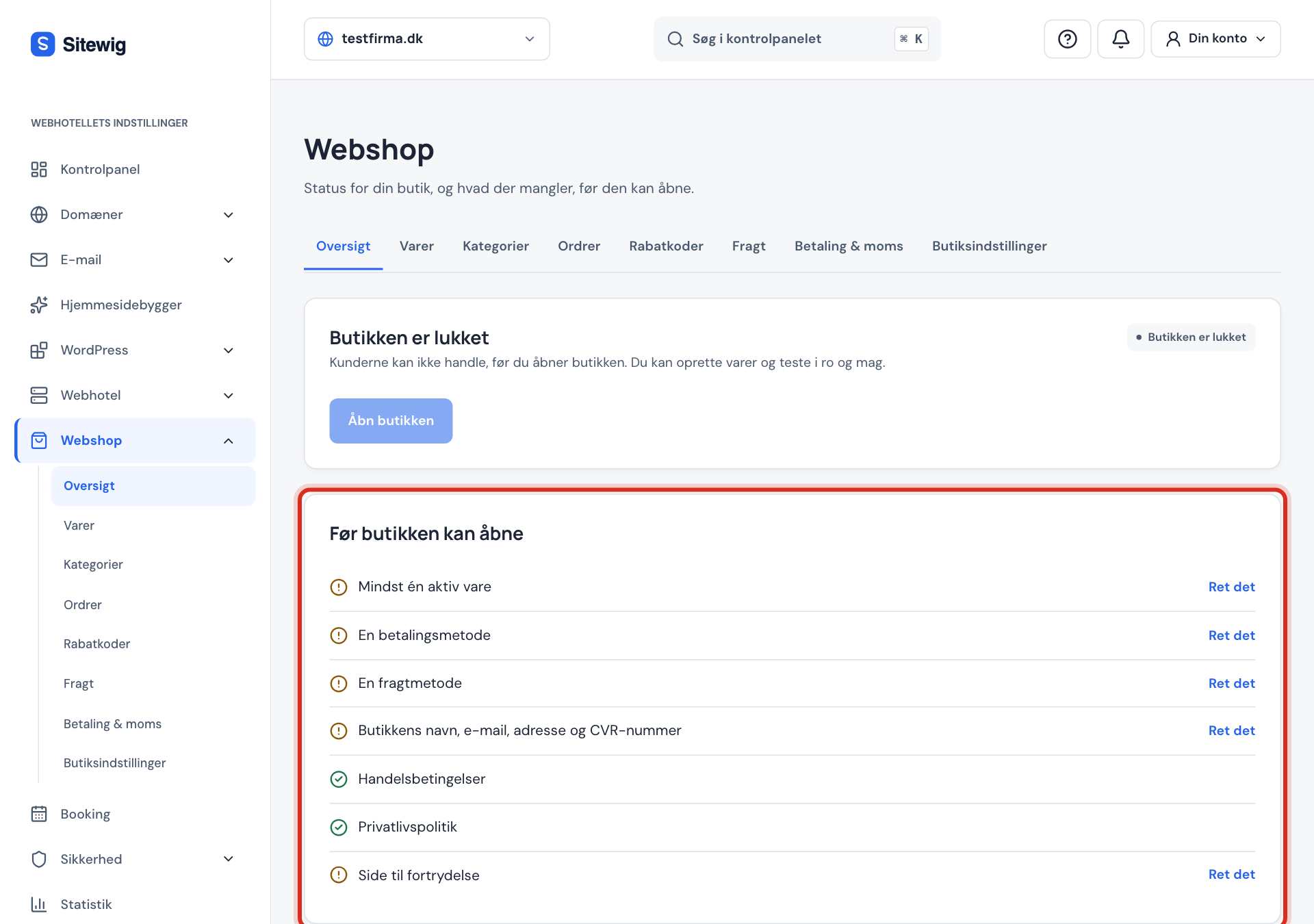Click the Åbn butikken button
Image resolution: width=1314 pixels, height=924 pixels.
(391, 421)
